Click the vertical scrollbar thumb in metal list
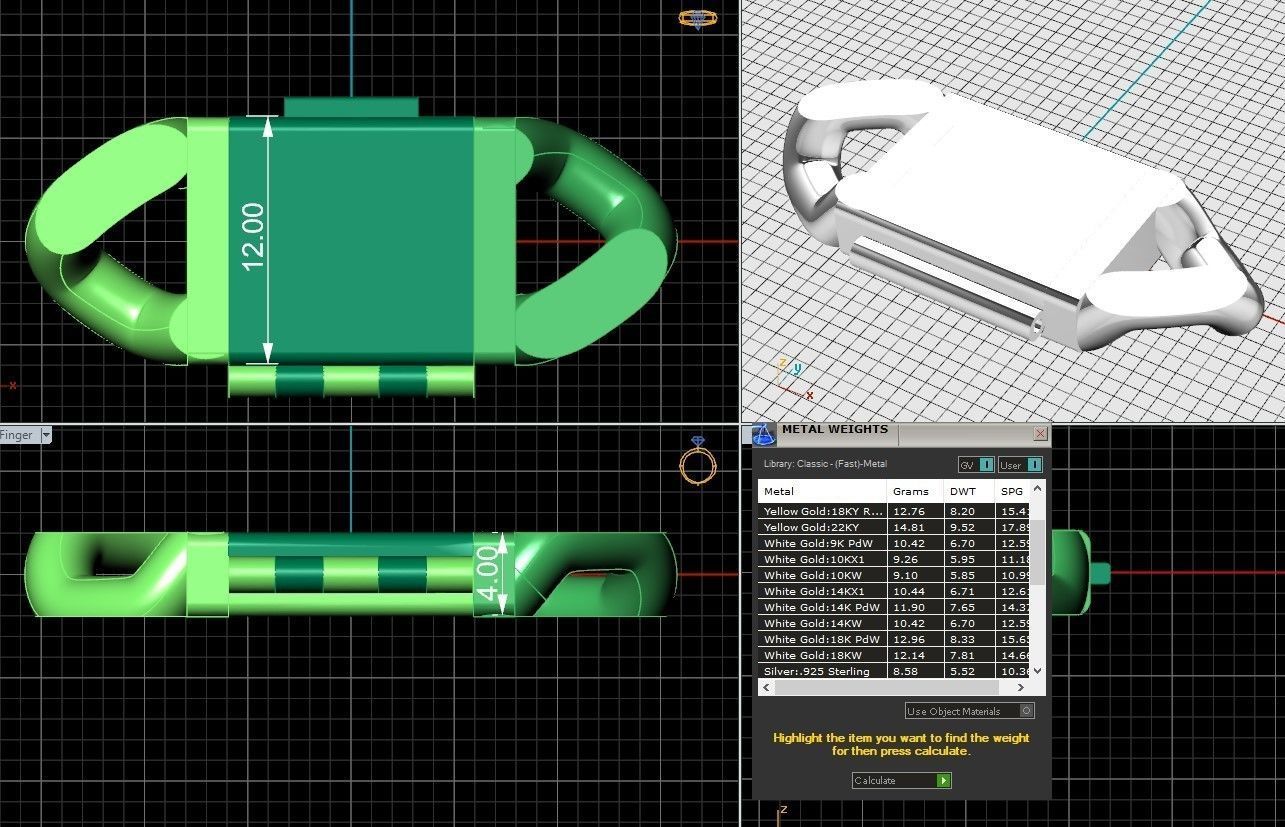 [x=1037, y=552]
